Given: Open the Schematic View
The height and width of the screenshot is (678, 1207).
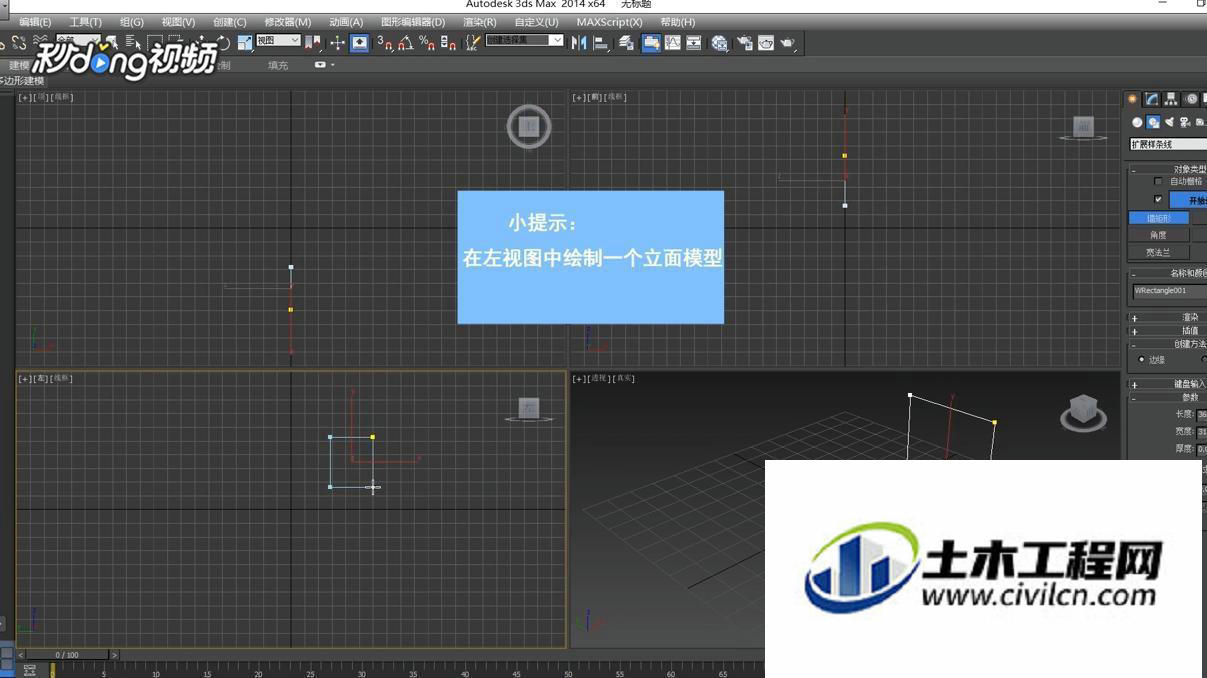Looking at the screenshot, I should (693, 43).
